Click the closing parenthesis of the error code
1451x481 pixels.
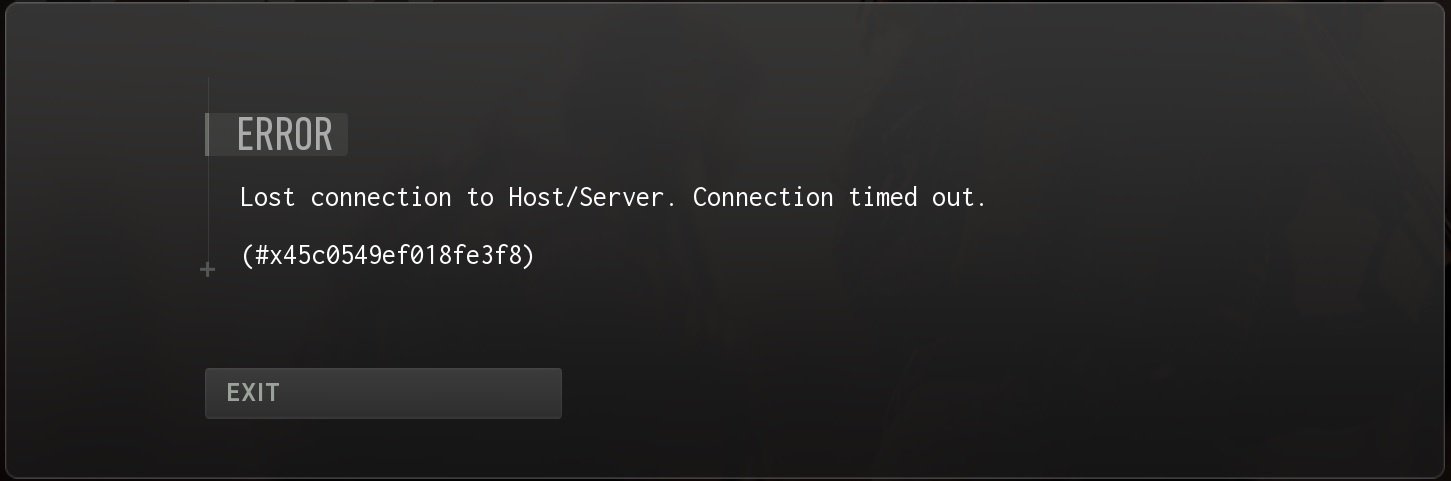coord(530,256)
